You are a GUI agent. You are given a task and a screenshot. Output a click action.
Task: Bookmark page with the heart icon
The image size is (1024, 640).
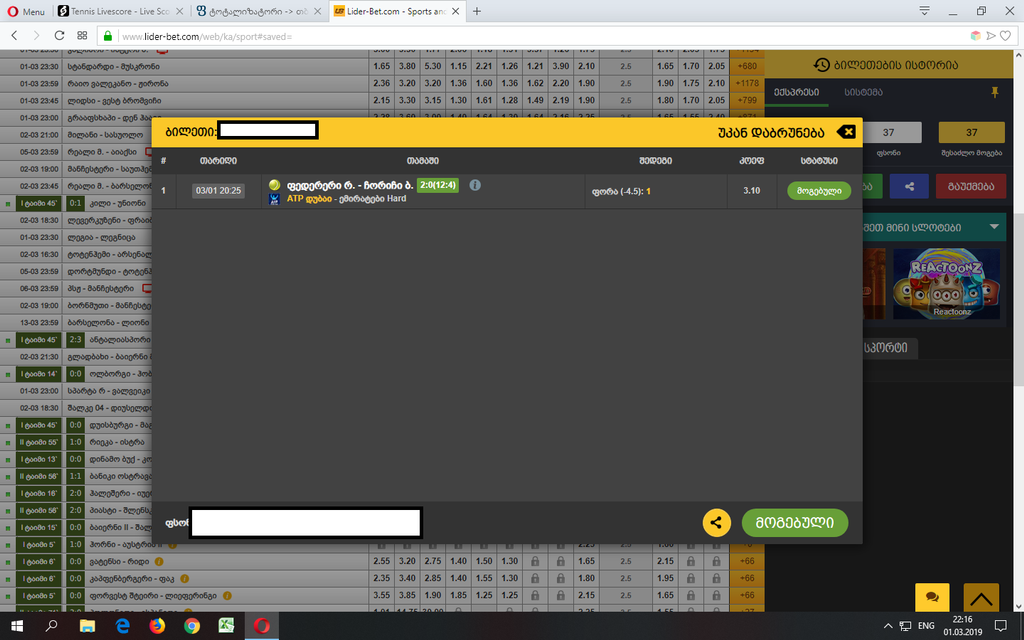[x=1006, y=36]
